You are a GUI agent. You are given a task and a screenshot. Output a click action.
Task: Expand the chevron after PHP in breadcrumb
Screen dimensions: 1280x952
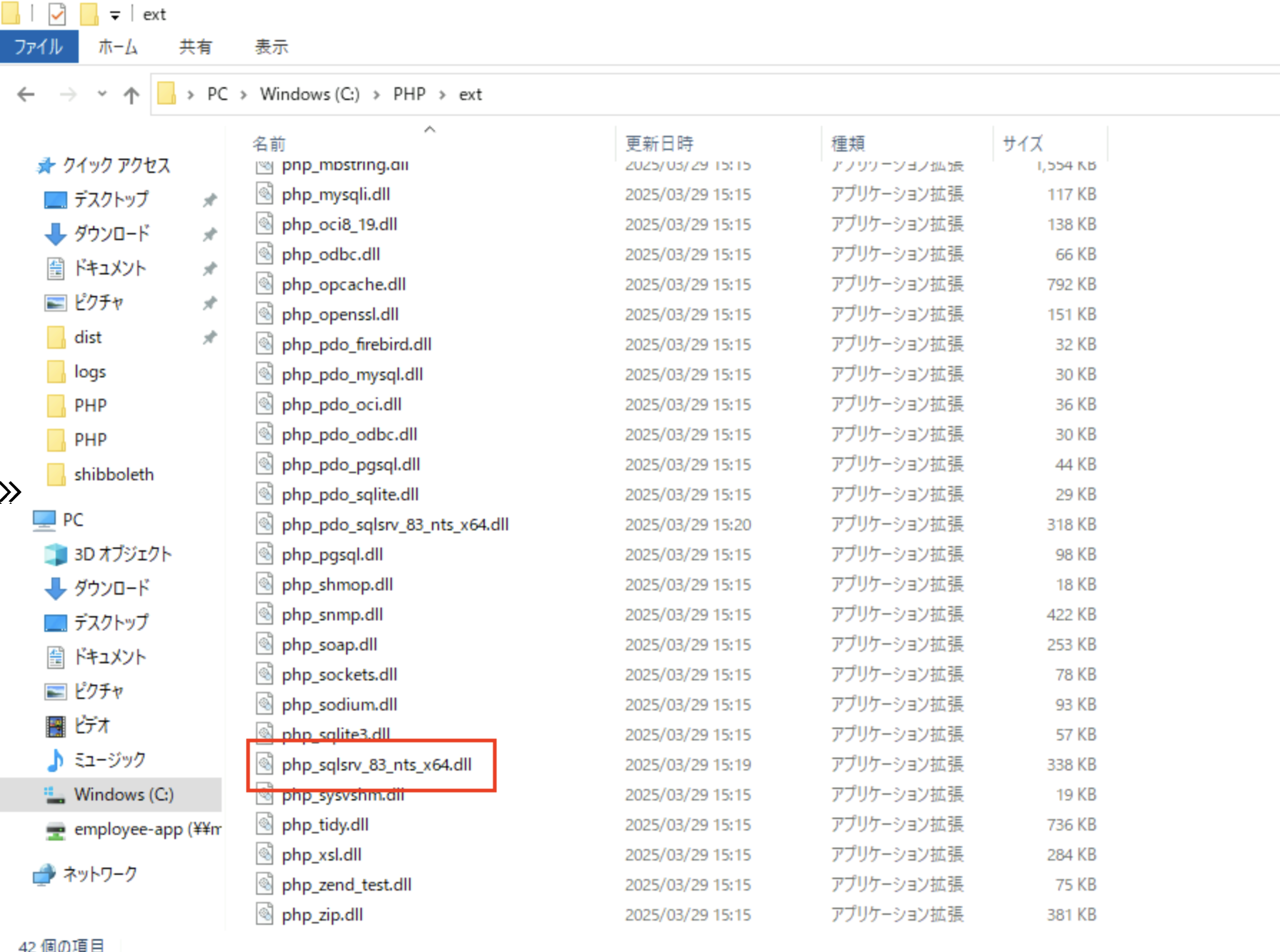[x=443, y=95]
